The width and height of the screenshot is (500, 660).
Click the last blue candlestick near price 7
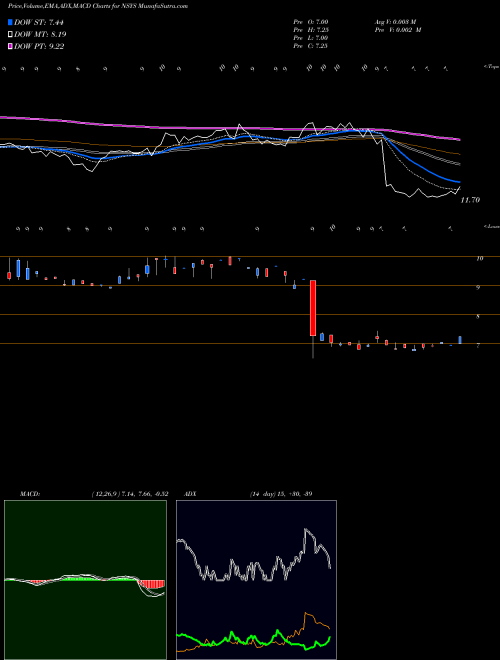click(x=460, y=340)
